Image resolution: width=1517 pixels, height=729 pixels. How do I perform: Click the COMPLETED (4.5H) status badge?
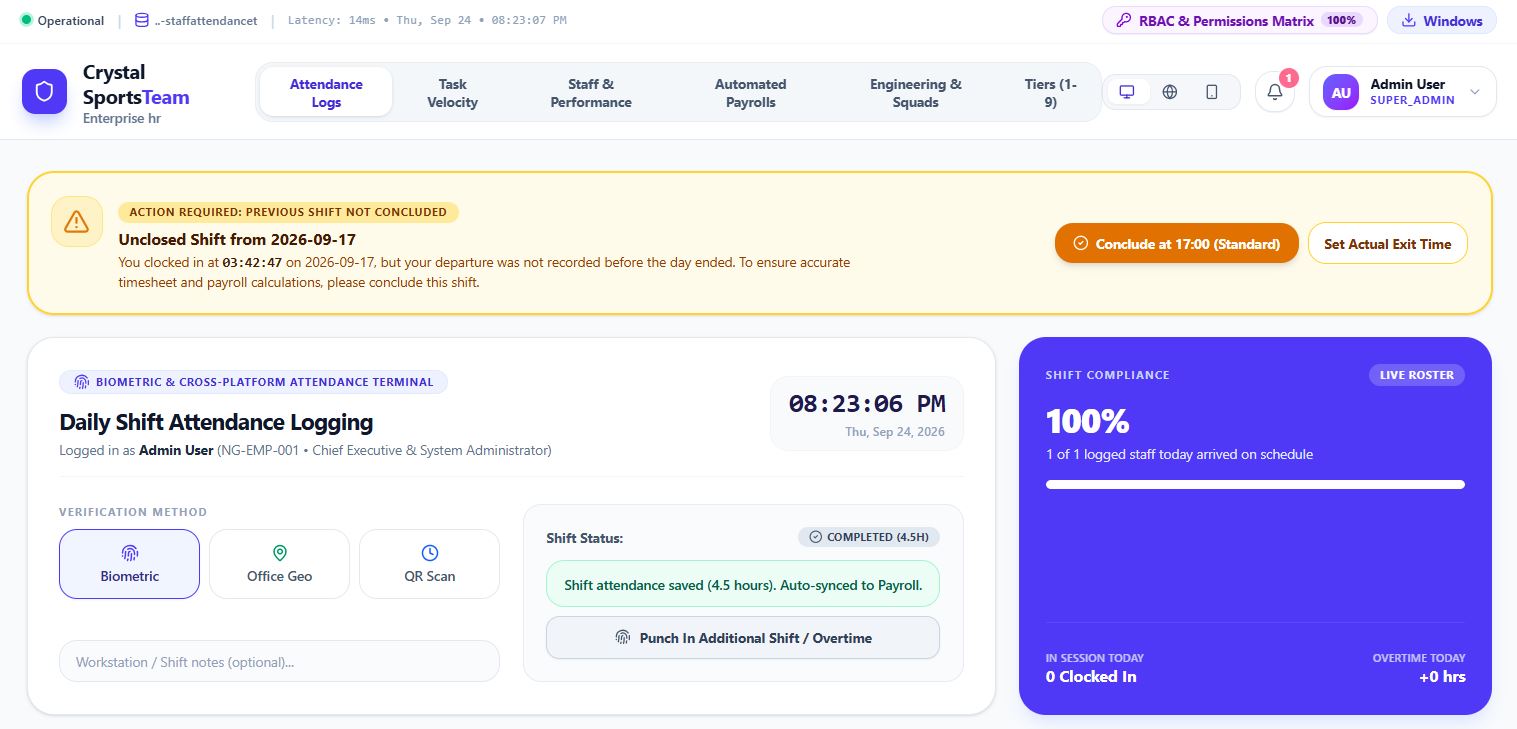[x=869, y=537]
